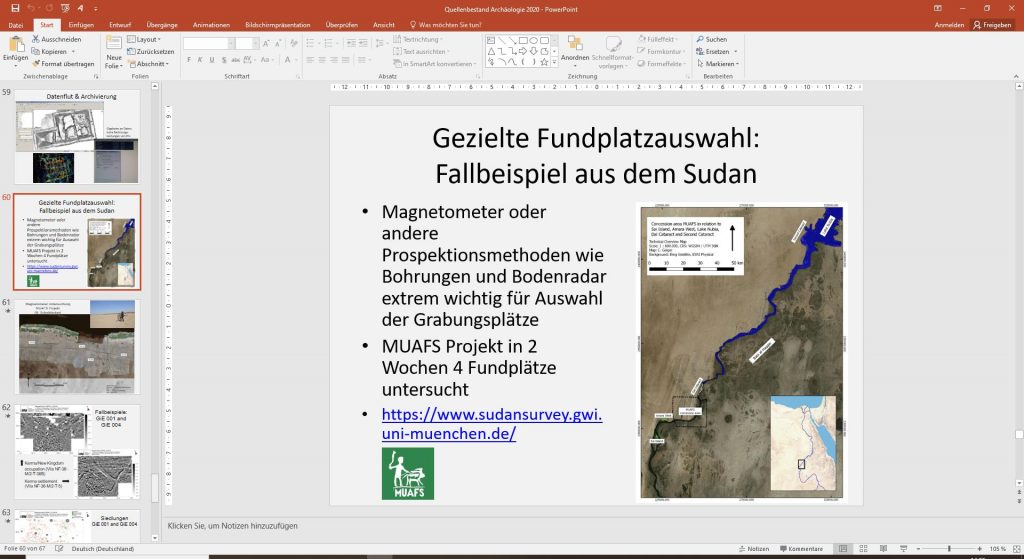The image size is (1024, 559).
Task: Click zoom in plus button
Action: pyautogui.click(x=979, y=549)
